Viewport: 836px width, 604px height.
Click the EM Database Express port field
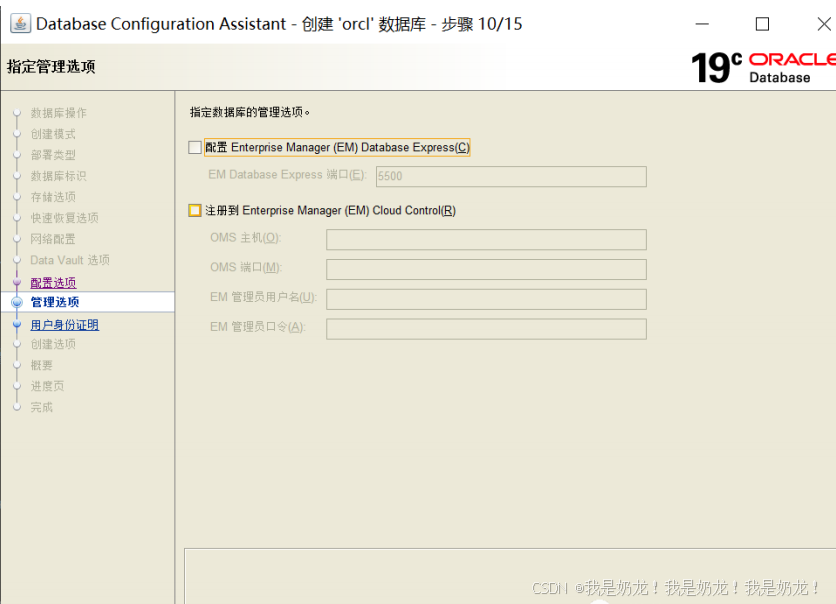511,176
